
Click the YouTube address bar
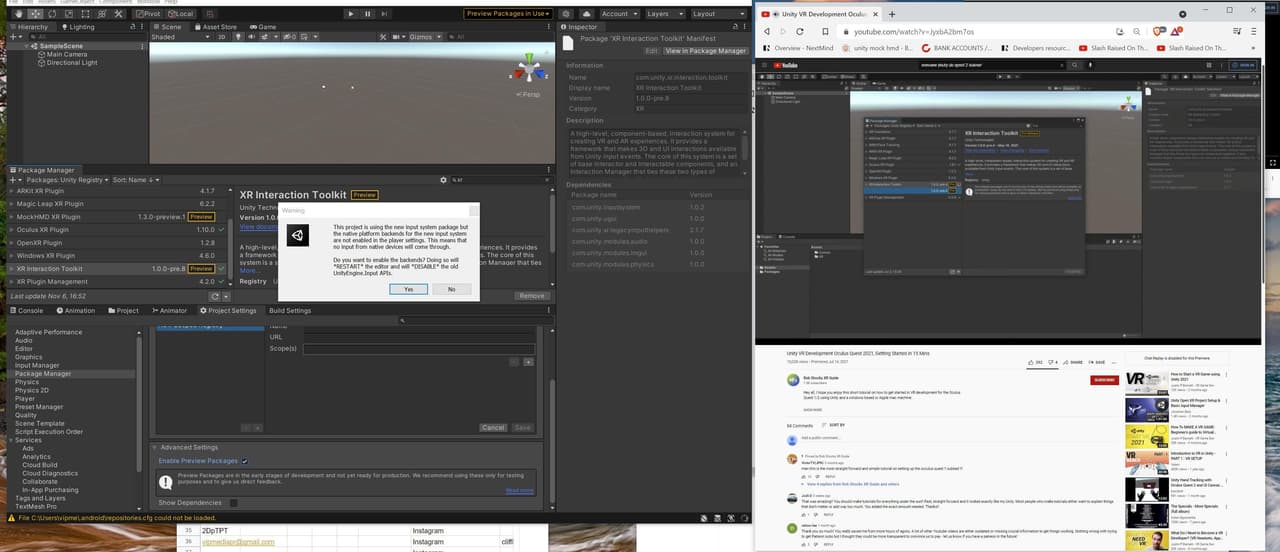click(980, 31)
